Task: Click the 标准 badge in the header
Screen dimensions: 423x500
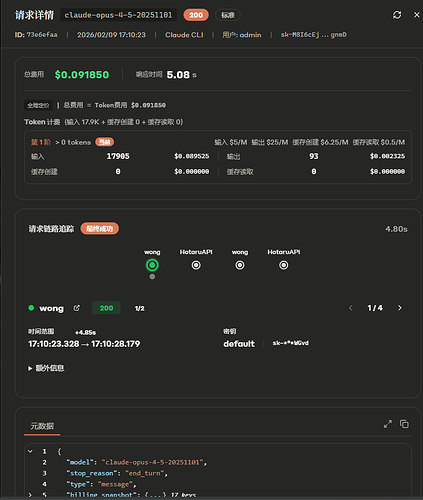Action: click(x=228, y=15)
